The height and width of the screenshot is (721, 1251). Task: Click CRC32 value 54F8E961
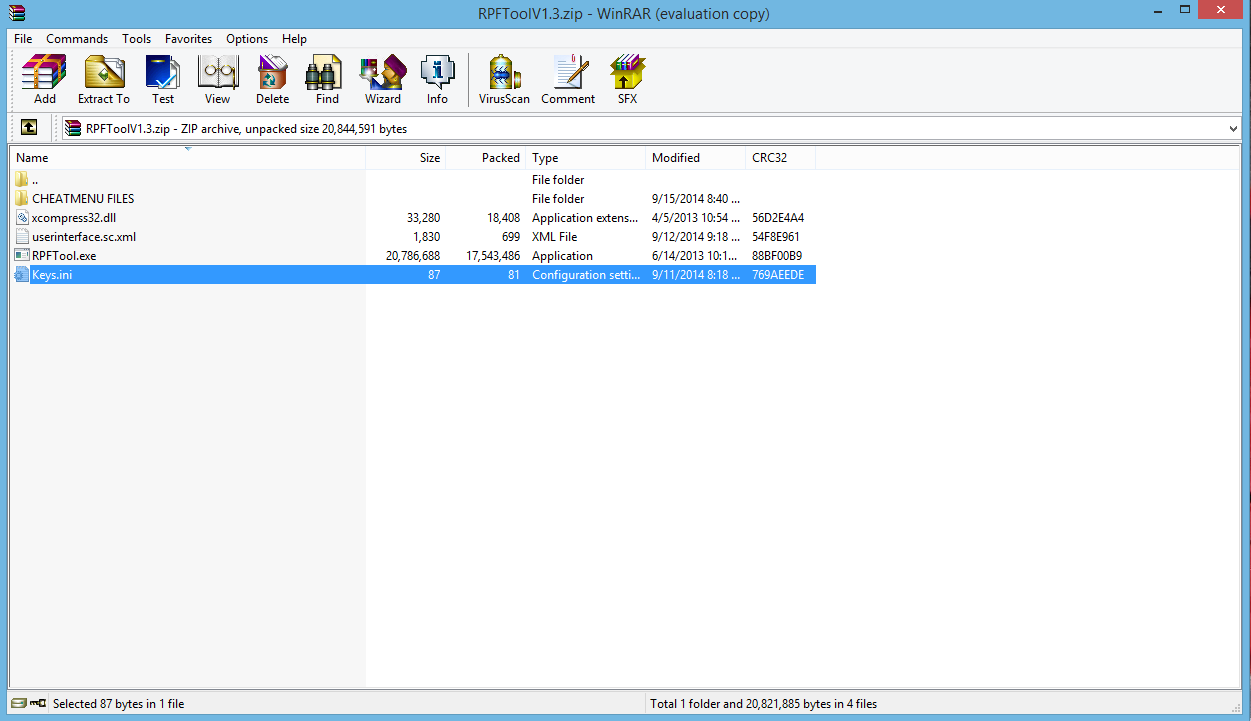tap(776, 237)
